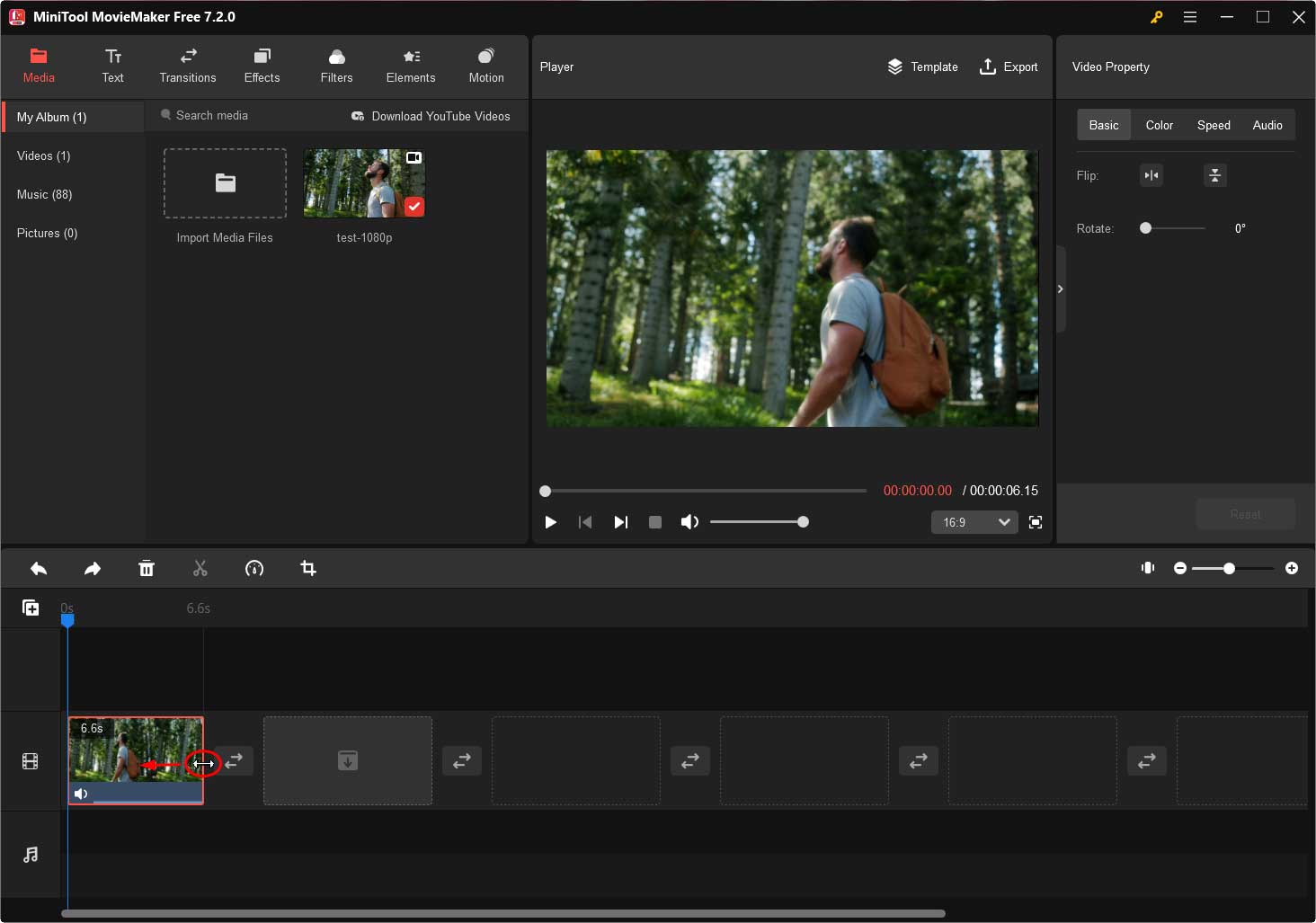Click the flip vertical icon
1316x923 pixels.
[1214, 175]
